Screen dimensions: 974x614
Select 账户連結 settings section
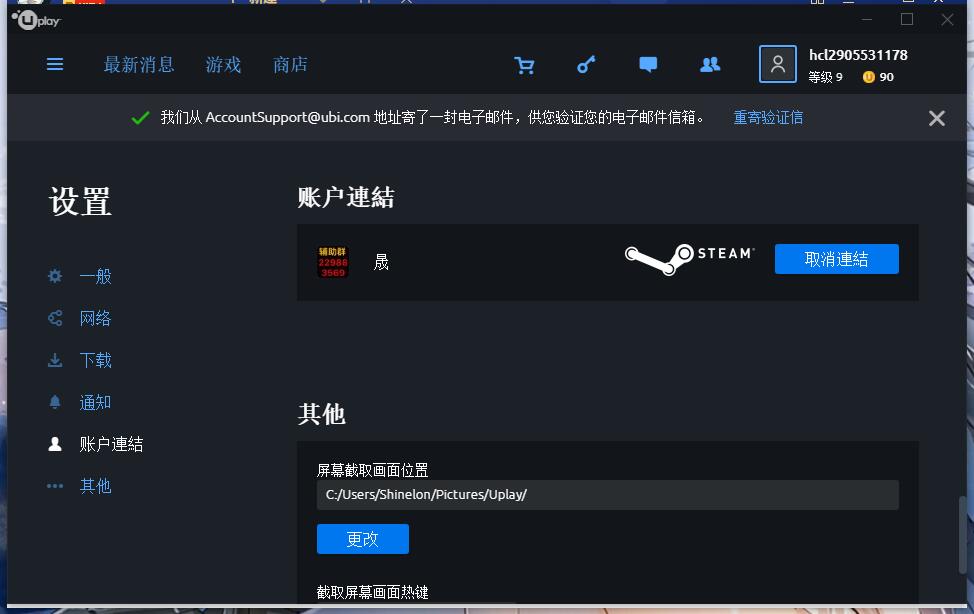[x=111, y=444]
